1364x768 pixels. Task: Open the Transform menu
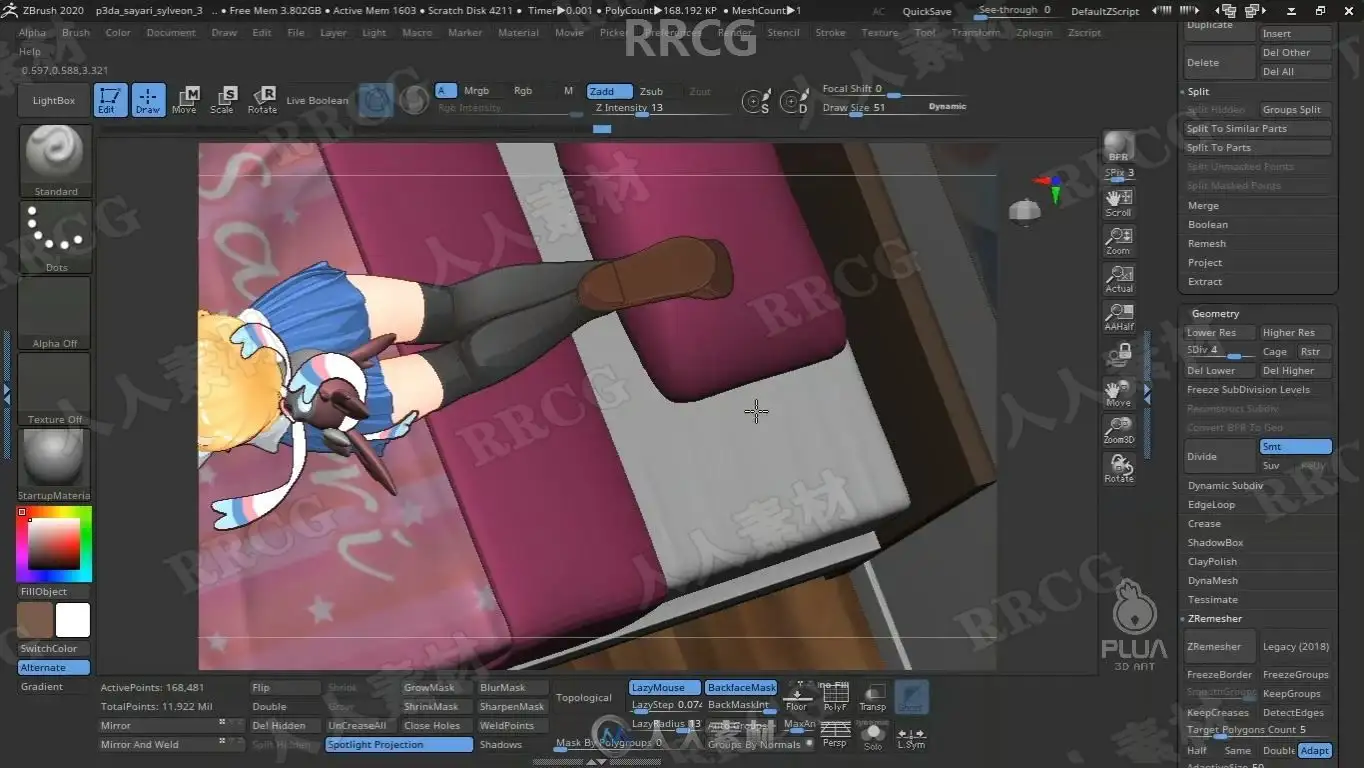(x=975, y=32)
